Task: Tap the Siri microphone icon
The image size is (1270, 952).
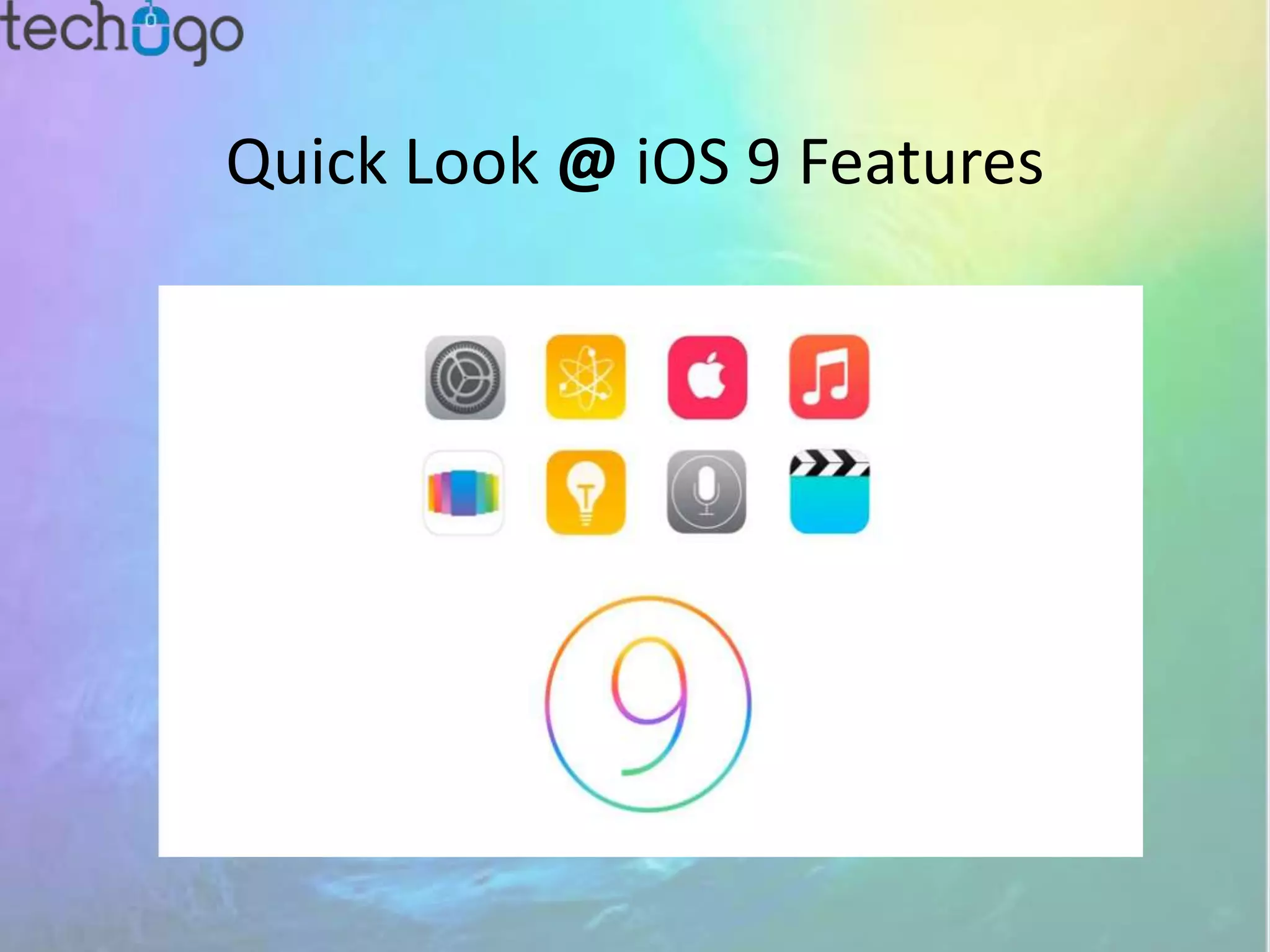Action: tap(707, 492)
